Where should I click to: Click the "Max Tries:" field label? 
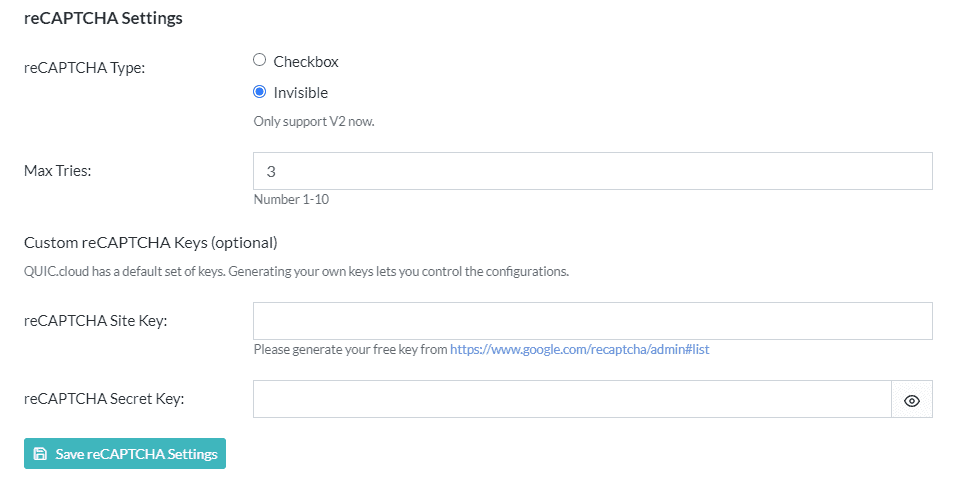(58, 170)
